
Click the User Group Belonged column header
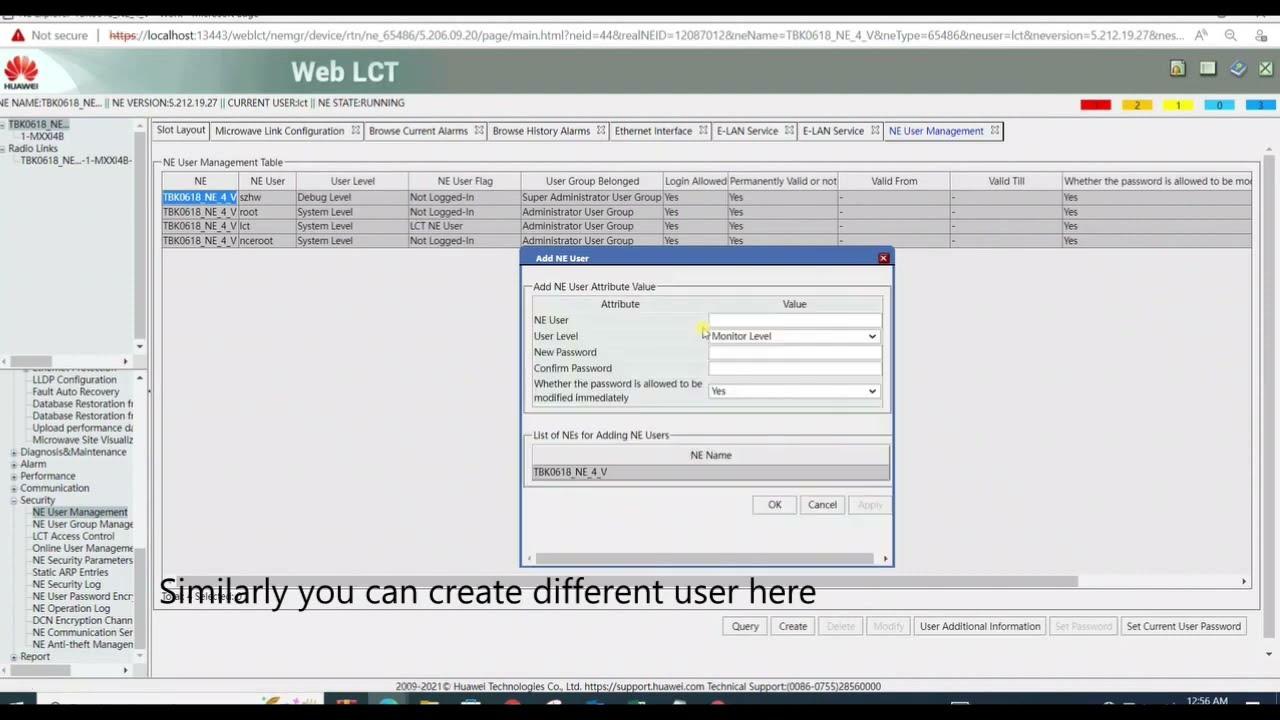(x=592, y=181)
